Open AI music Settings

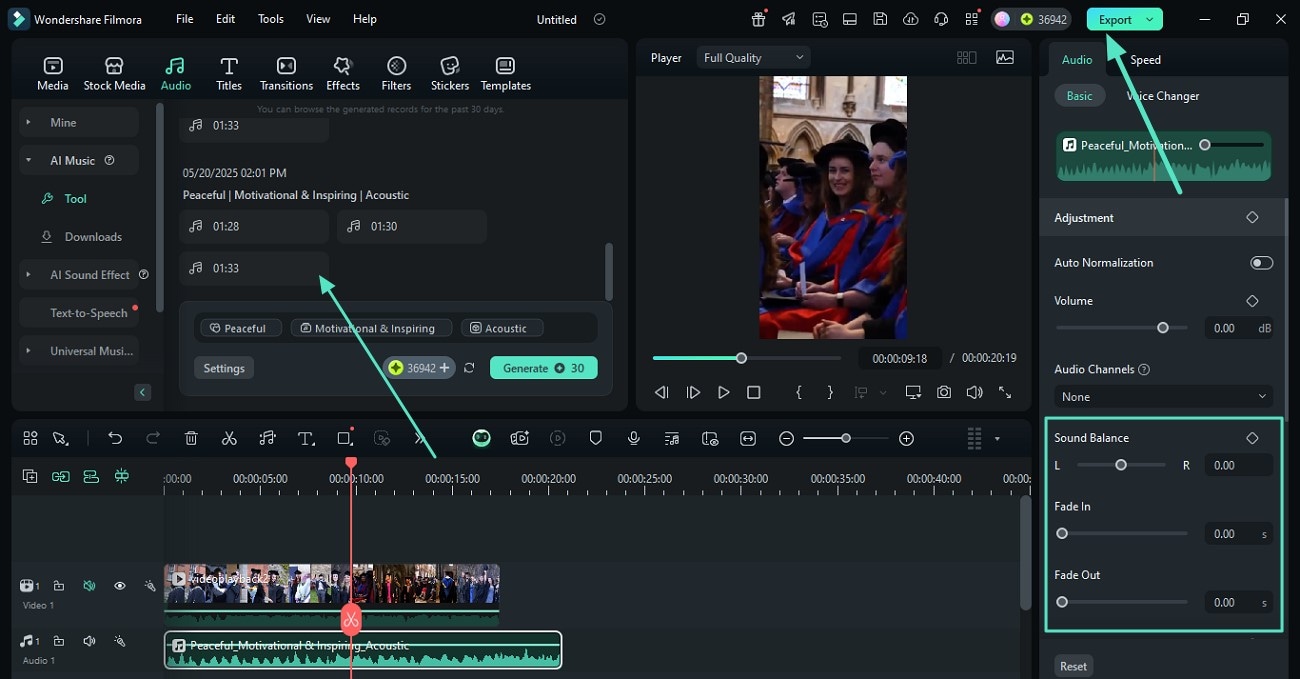click(x=224, y=368)
